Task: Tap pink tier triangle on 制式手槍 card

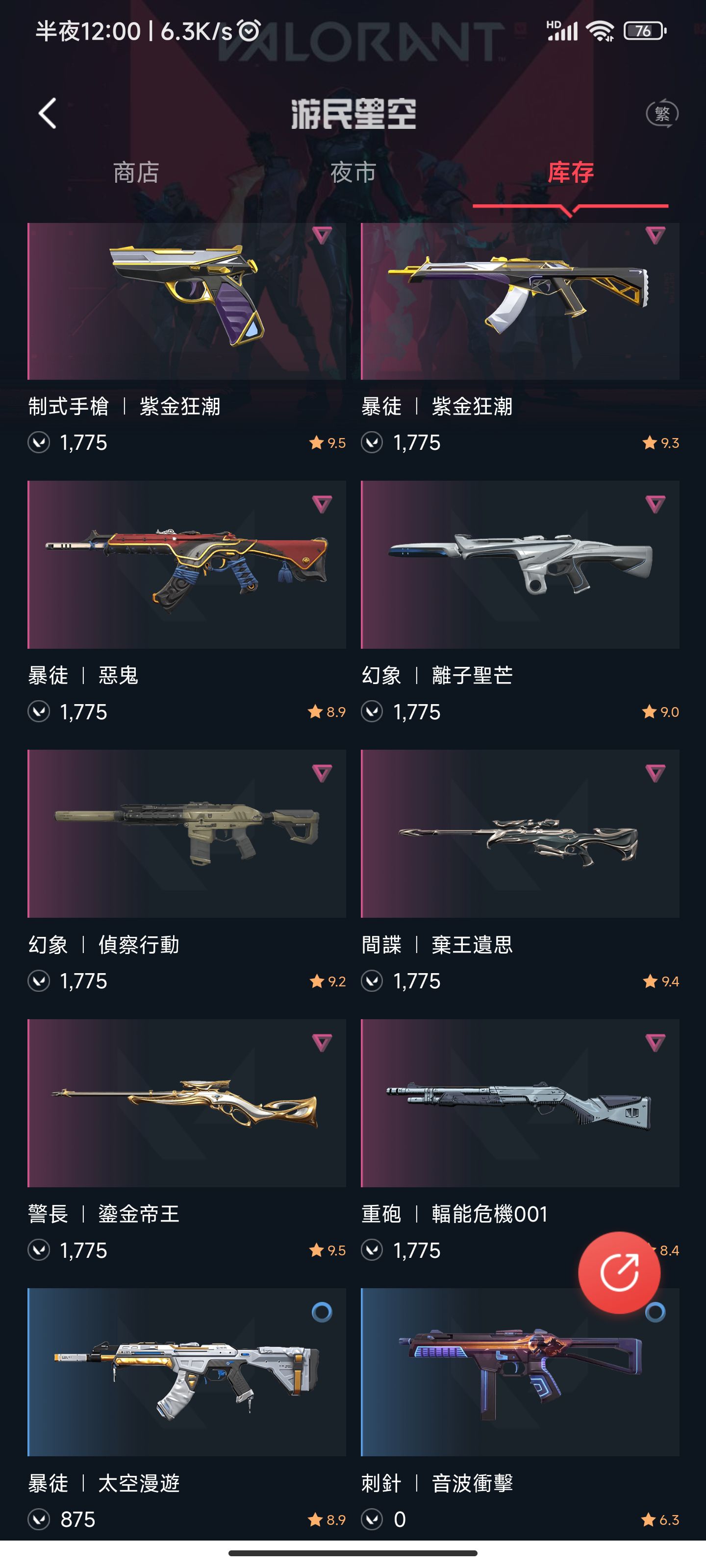Action: click(322, 235)
